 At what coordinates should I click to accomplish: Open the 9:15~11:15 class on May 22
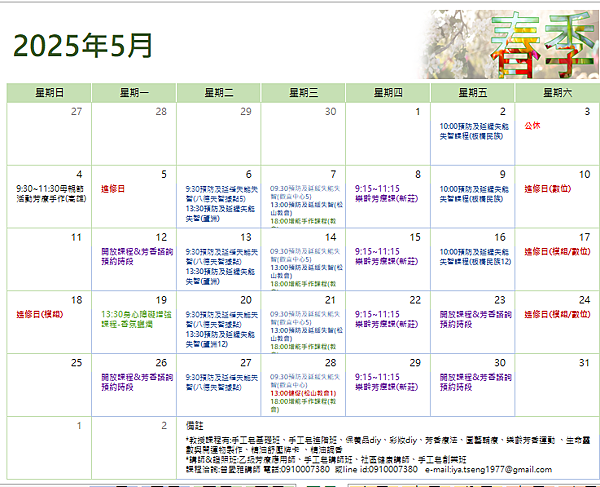tap(386, 319)
